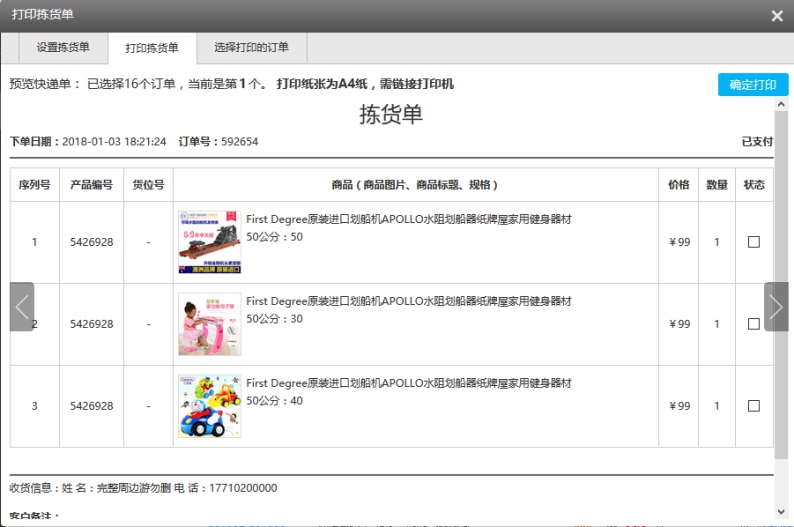Select the 打印拣货单 tab
Image resolution: width=794 pixels, height=527 pixels.
pyautogui.click(x=152, y=48)
